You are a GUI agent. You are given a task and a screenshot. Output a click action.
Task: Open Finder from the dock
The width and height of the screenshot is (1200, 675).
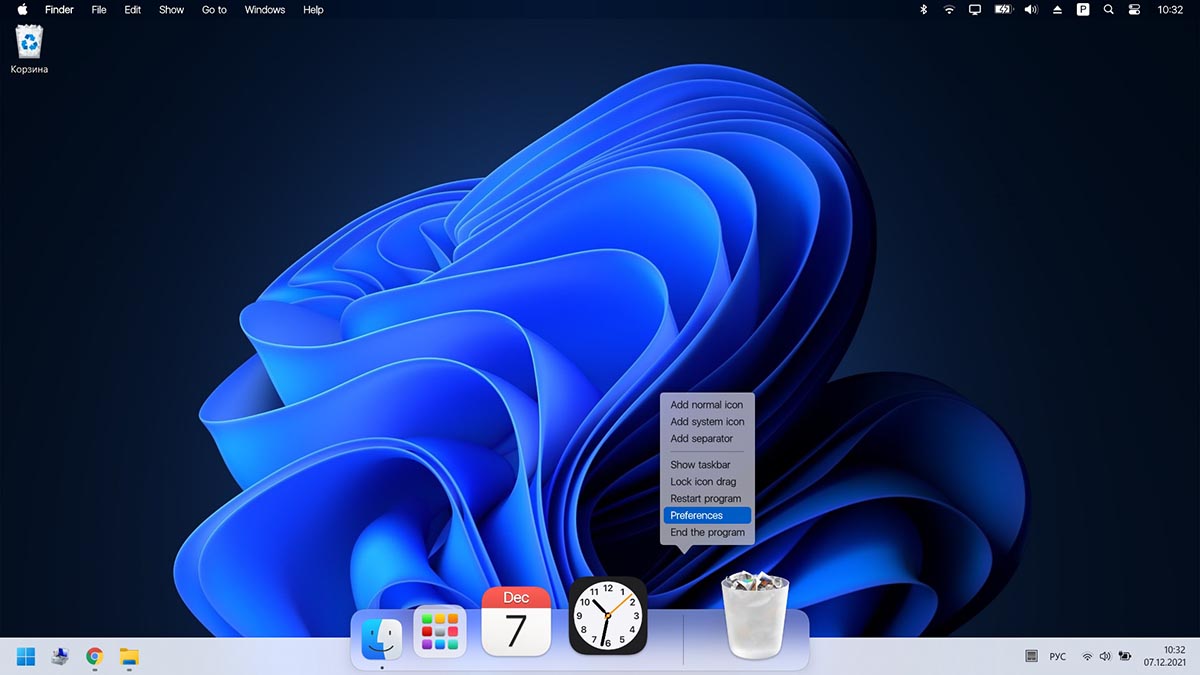tap(381, 638)
